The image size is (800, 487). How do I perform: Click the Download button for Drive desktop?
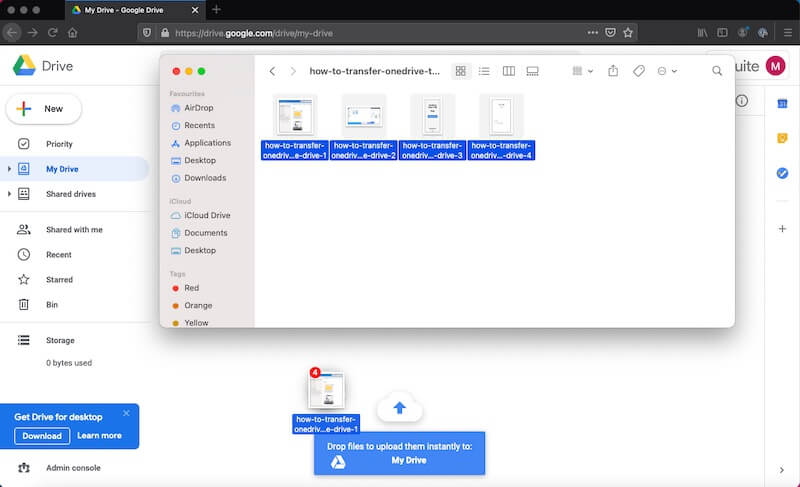[42, 436]
